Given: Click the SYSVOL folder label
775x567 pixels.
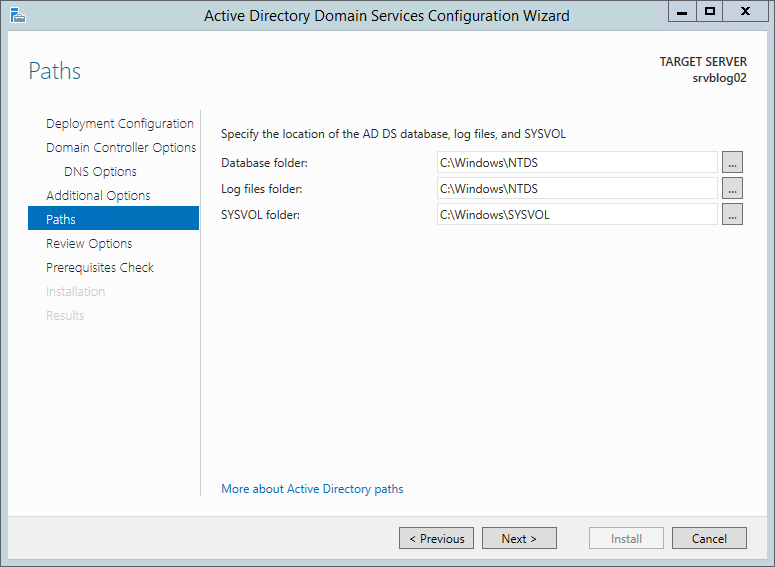Looking at the screenshot, I should coord(260,215).
